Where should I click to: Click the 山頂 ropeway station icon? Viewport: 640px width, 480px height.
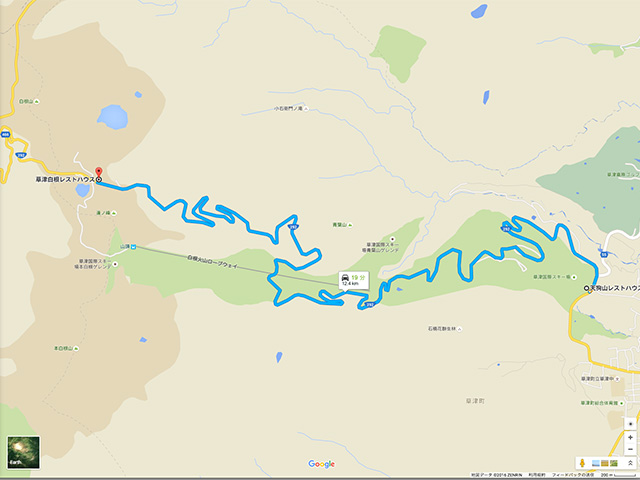(133, 247)
